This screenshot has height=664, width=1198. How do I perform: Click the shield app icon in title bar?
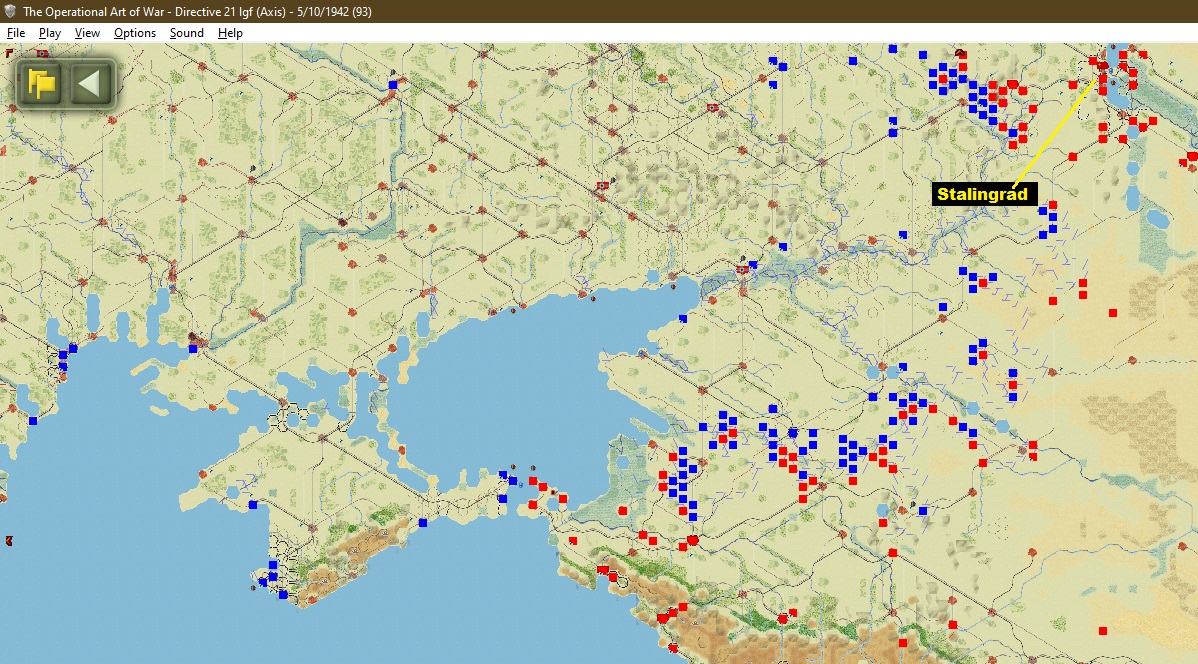[x=10, y=11]
